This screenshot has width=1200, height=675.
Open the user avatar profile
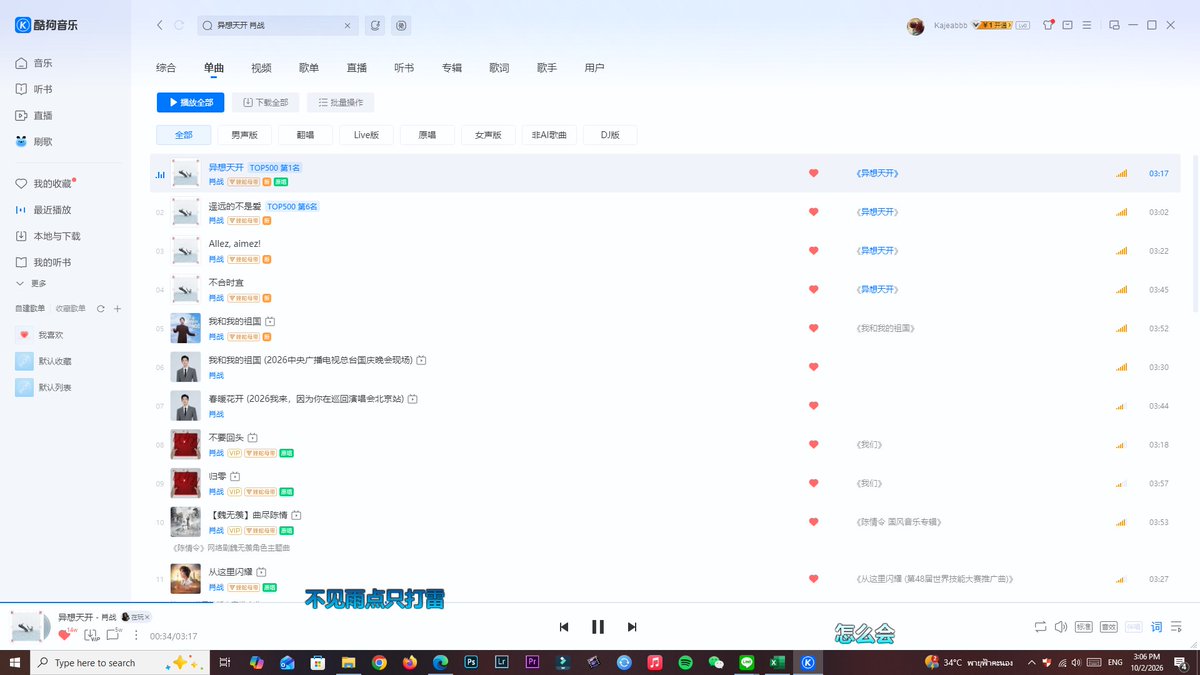pyautogui.click(x=915, y=26)
